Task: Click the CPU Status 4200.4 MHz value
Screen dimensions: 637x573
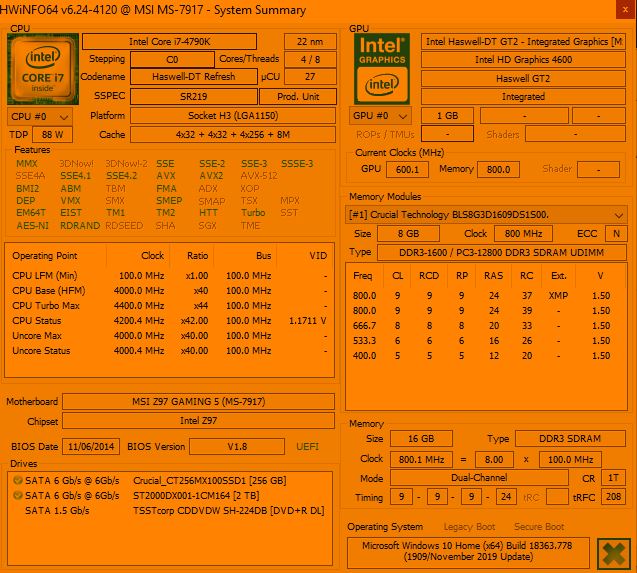Action: [139, 321]
